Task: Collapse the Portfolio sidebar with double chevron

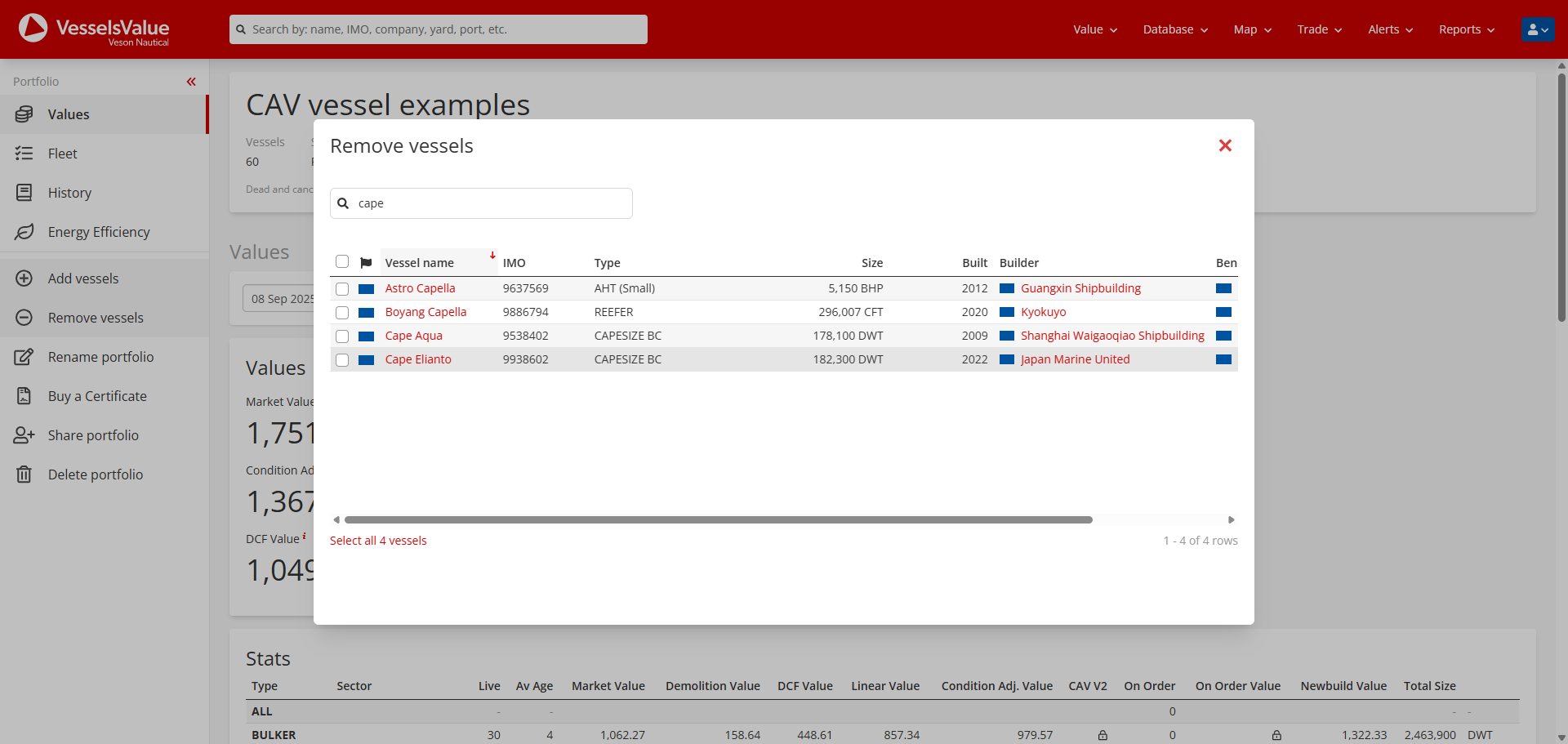Action: point(191,82)
